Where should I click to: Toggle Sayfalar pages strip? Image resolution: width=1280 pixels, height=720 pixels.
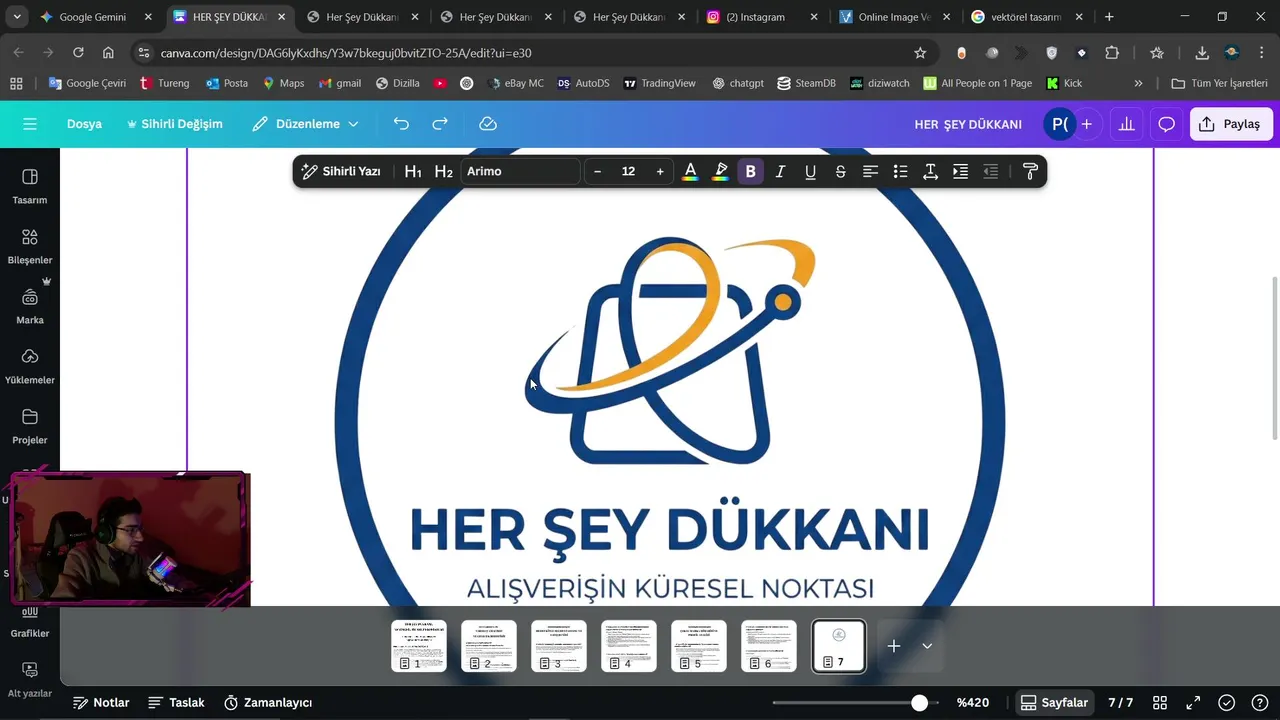point(1054,703)
